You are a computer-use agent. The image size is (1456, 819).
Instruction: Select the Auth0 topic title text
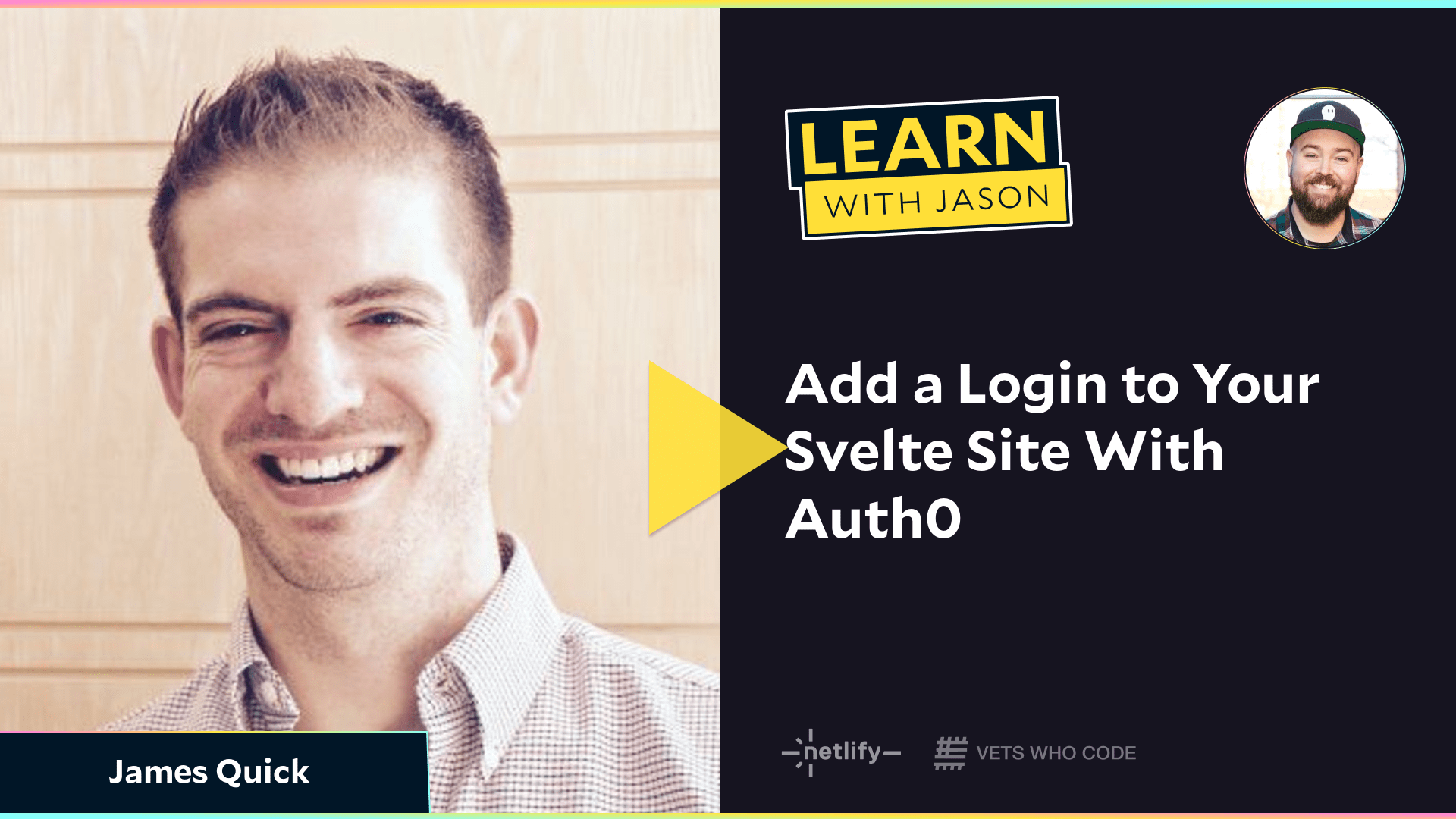[x=1052, y=450]
